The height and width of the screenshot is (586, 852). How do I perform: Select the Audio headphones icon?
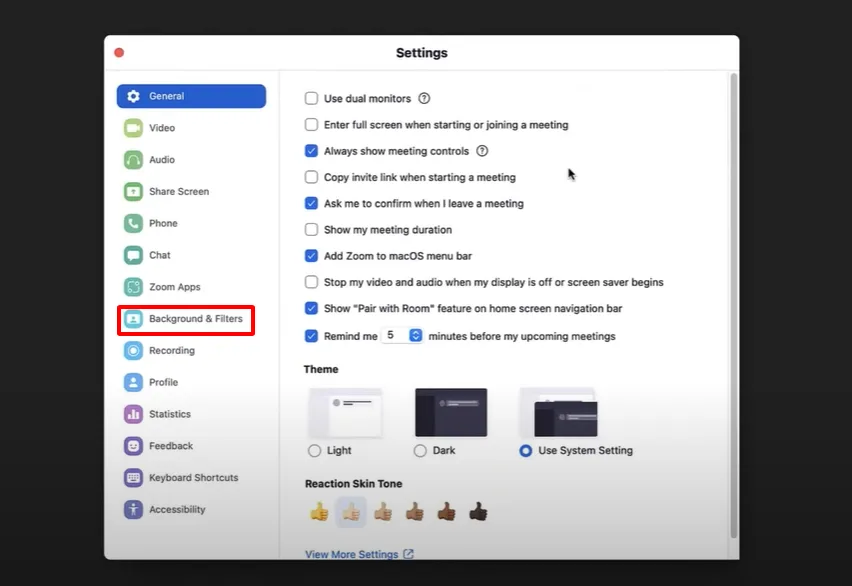click(x=133, y=160)
